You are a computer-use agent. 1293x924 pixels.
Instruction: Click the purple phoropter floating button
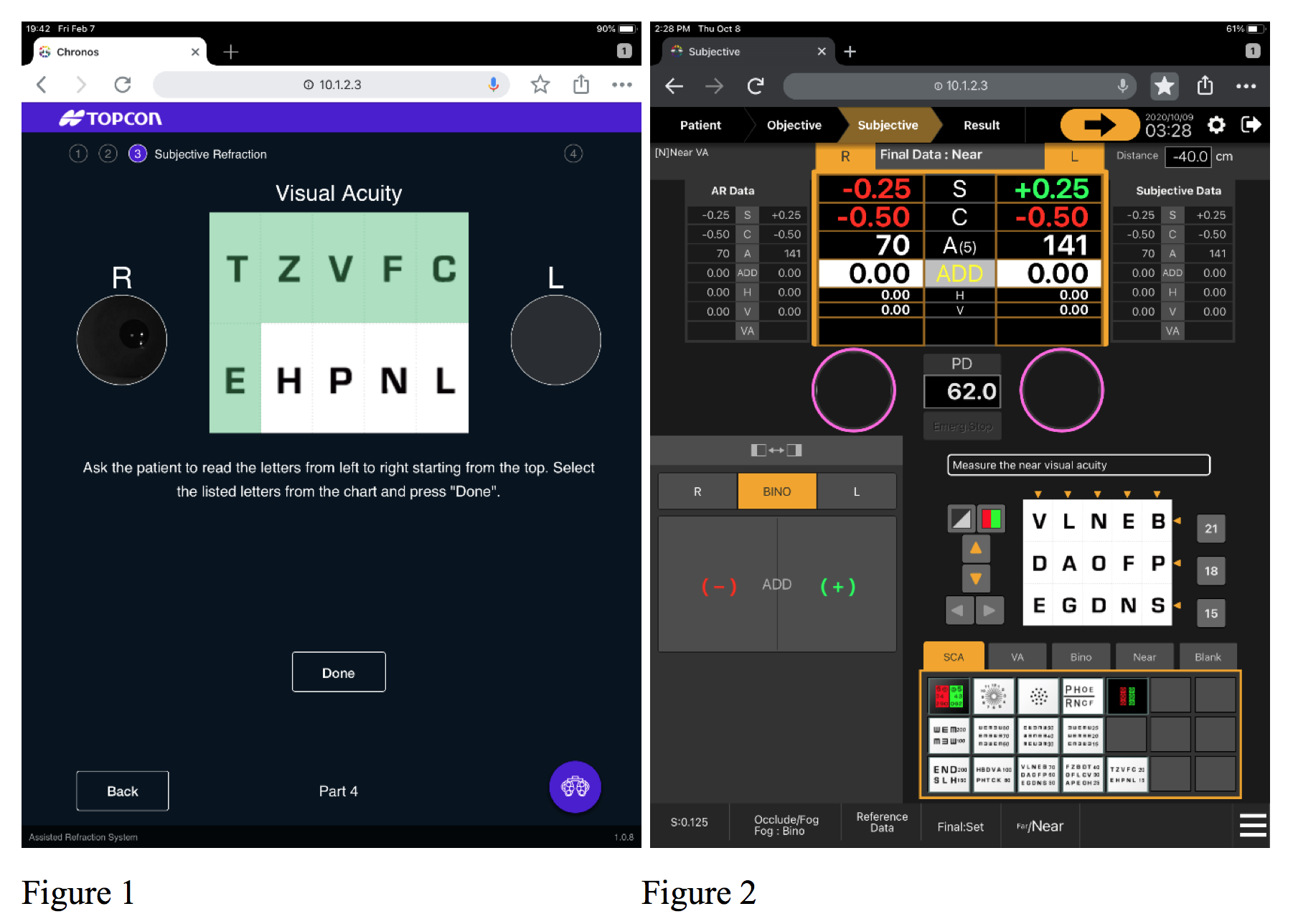pyautogui.click(x=575, y=786)
